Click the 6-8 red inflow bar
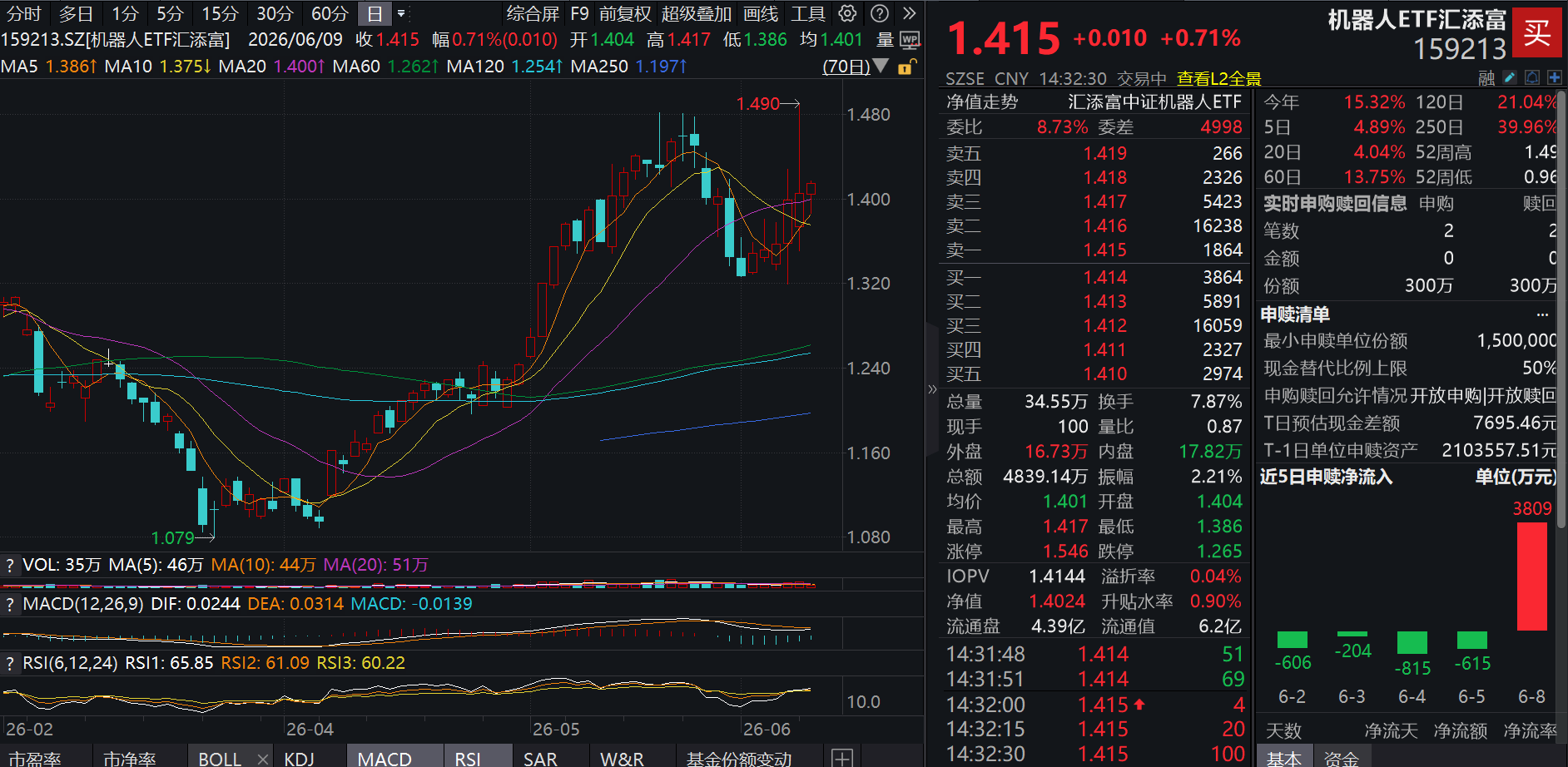The width and height of the screenshot is (1568, 767). tap(1532, 576)
